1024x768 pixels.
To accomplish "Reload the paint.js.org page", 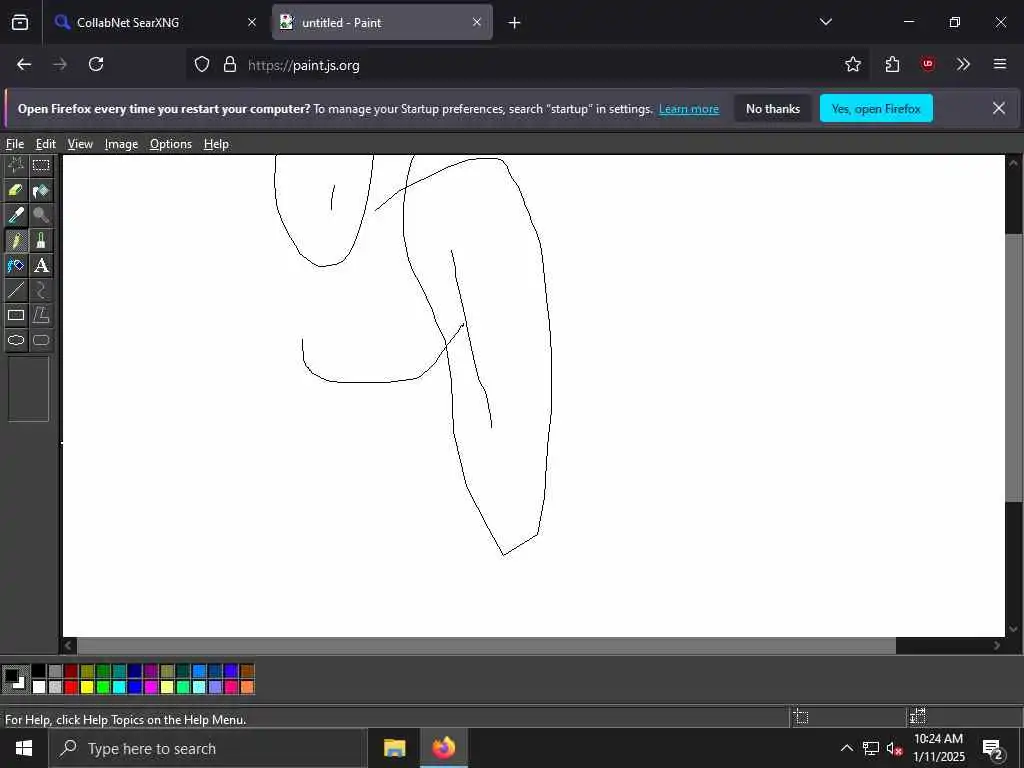I will pos(96,64).
